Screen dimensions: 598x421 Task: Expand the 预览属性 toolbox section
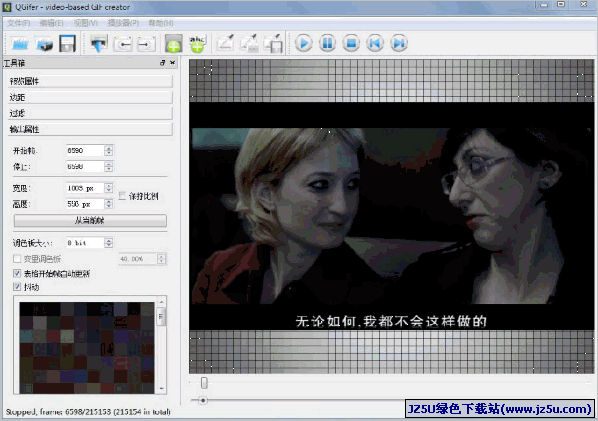(x=90, y=81)
